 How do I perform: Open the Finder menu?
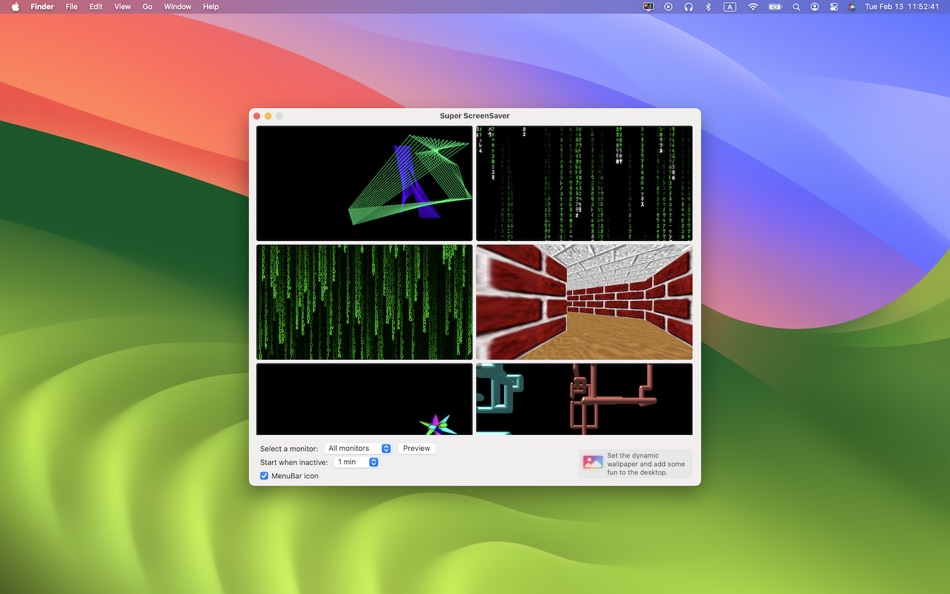coord(42,7)
